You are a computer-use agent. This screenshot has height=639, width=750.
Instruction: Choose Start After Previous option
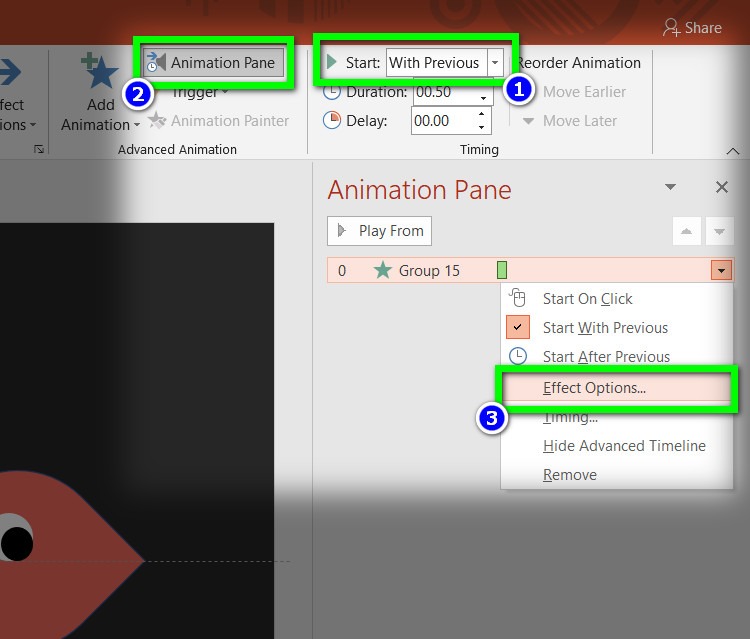point(606,357)
